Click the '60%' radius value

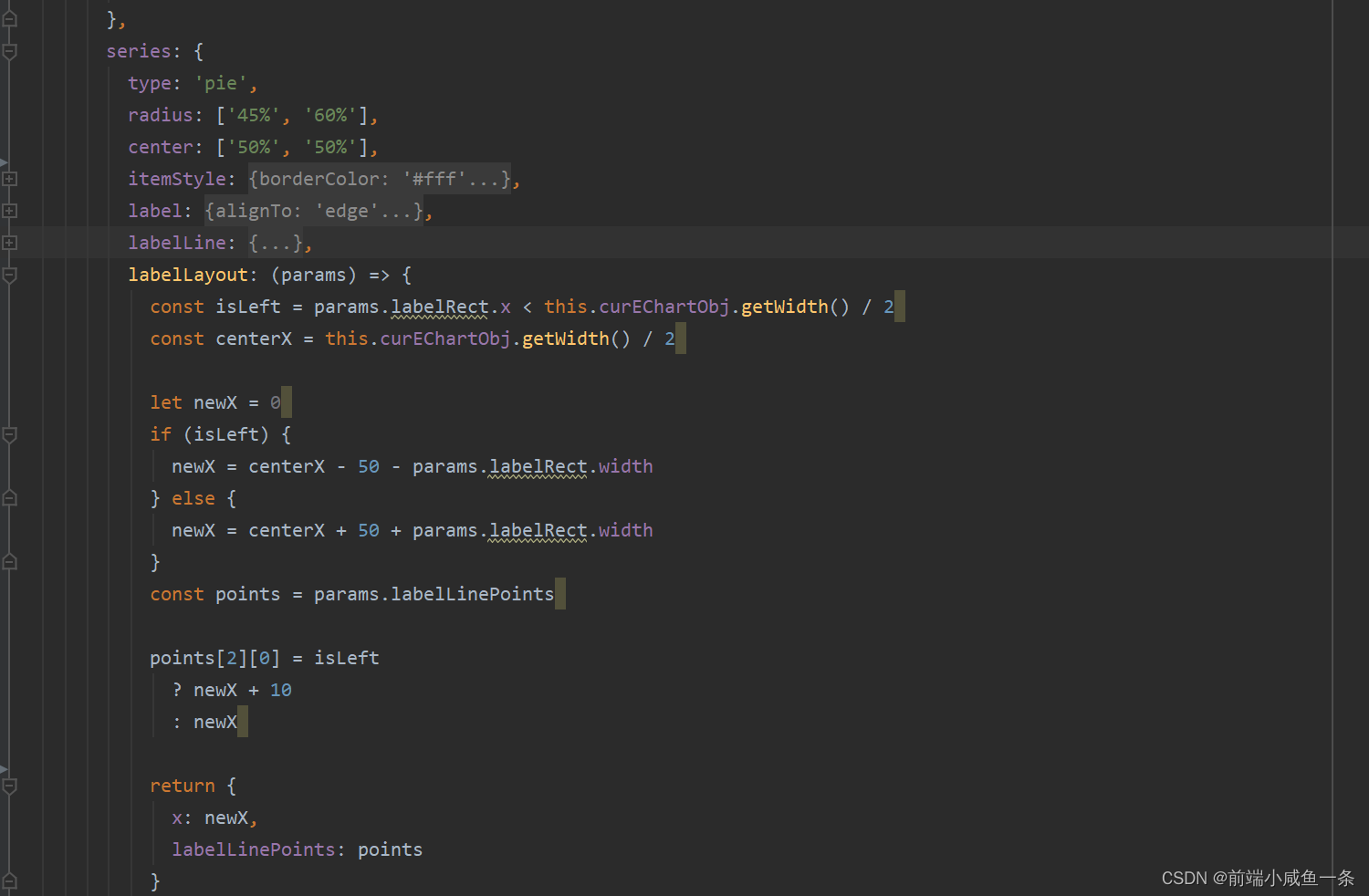coord(330,115)
